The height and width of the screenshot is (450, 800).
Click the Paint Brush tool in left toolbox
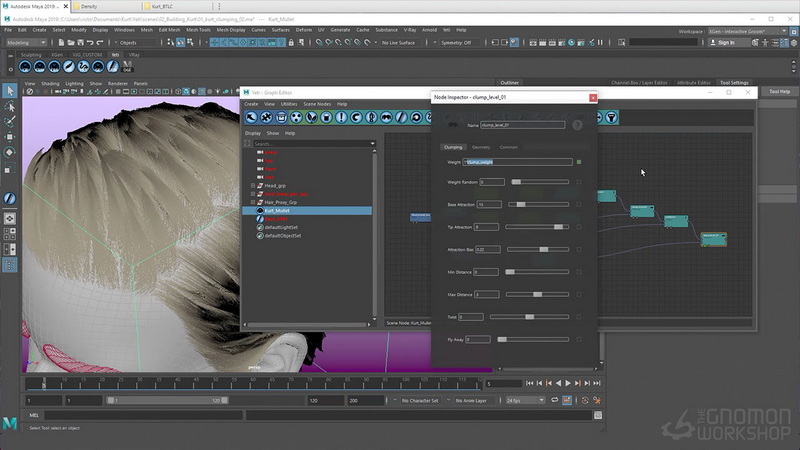coord(10,121)
